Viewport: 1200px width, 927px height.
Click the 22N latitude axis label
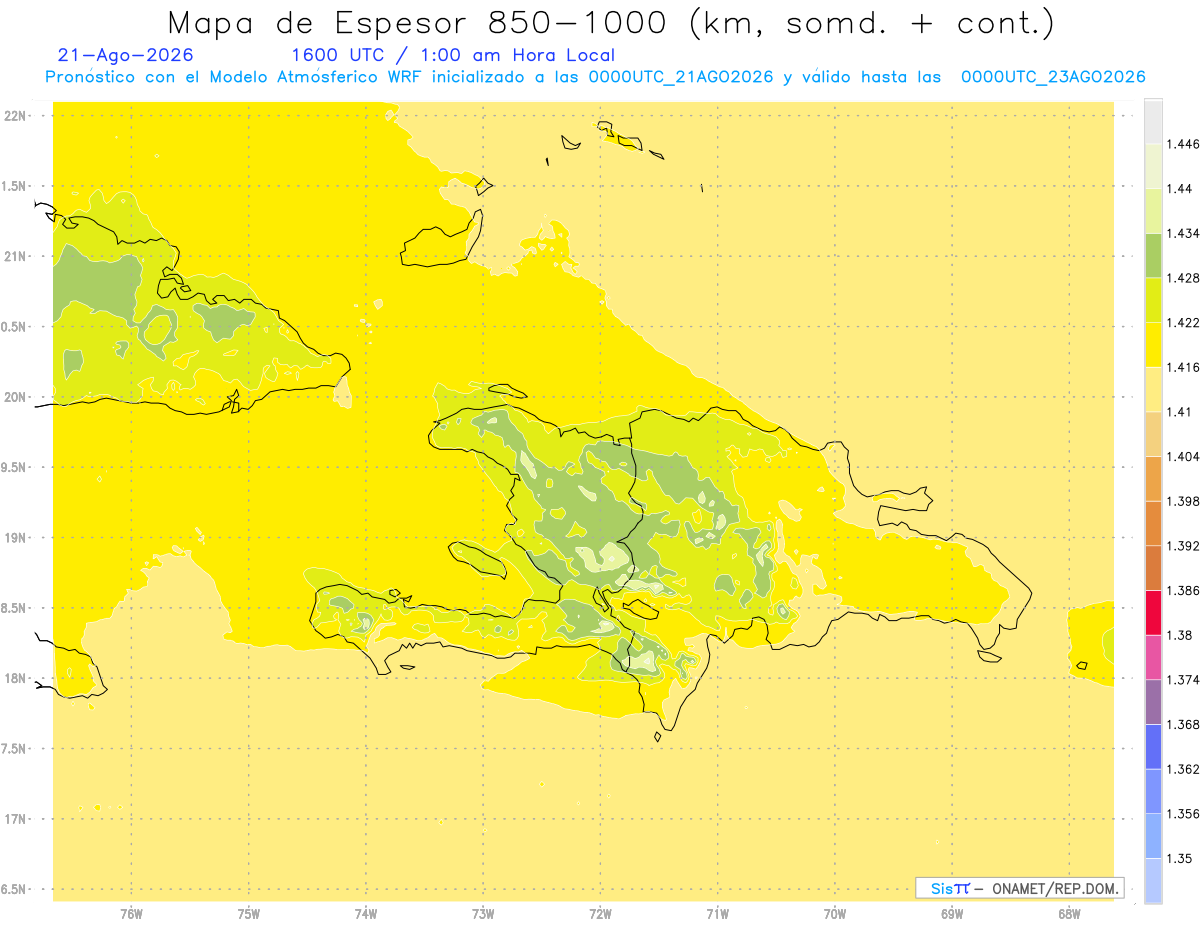[14, 115]
